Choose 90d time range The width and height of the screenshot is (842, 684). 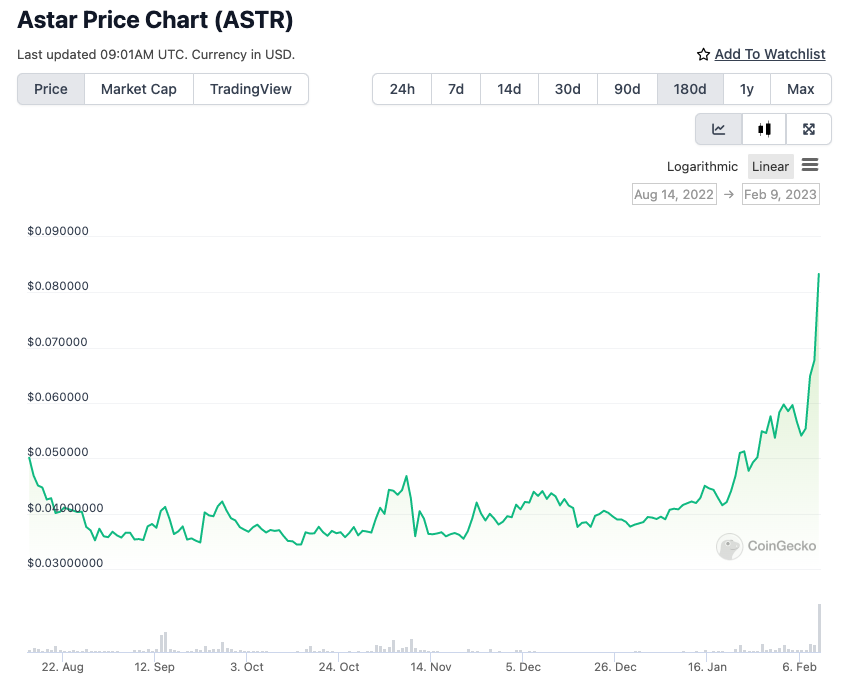pos(627,89)
